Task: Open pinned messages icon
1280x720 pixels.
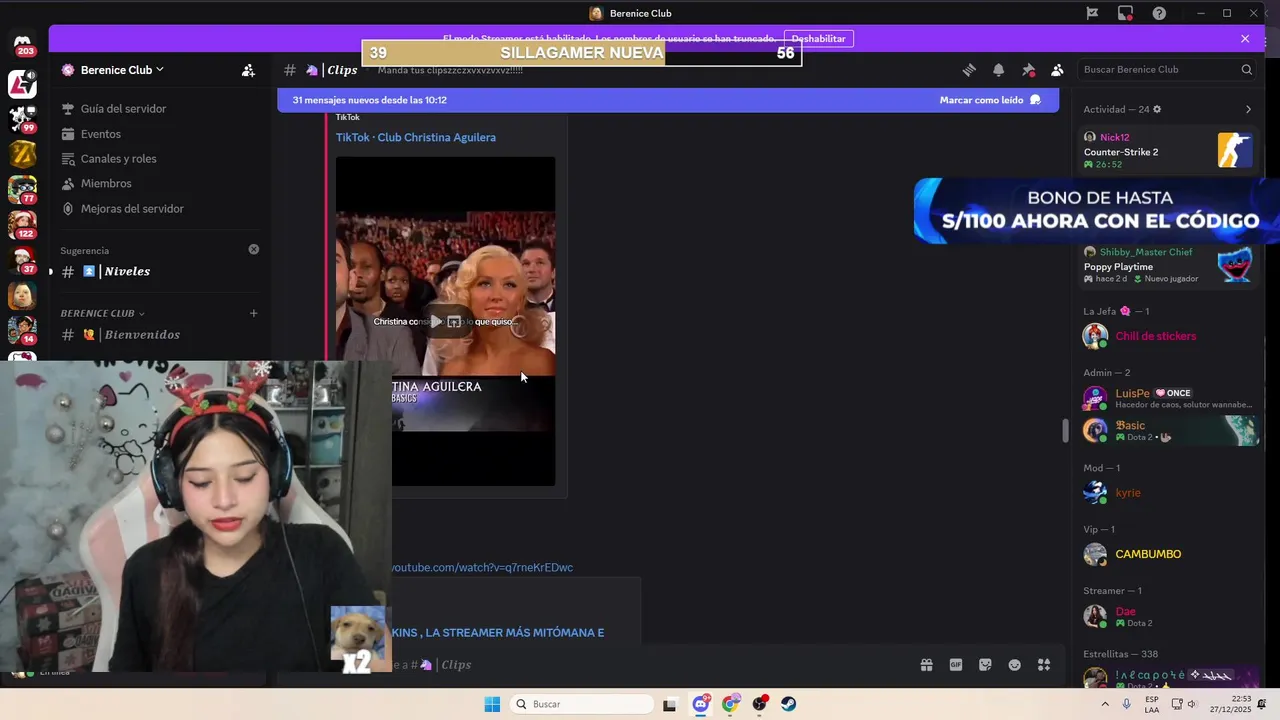Action: pos(1028,70)
